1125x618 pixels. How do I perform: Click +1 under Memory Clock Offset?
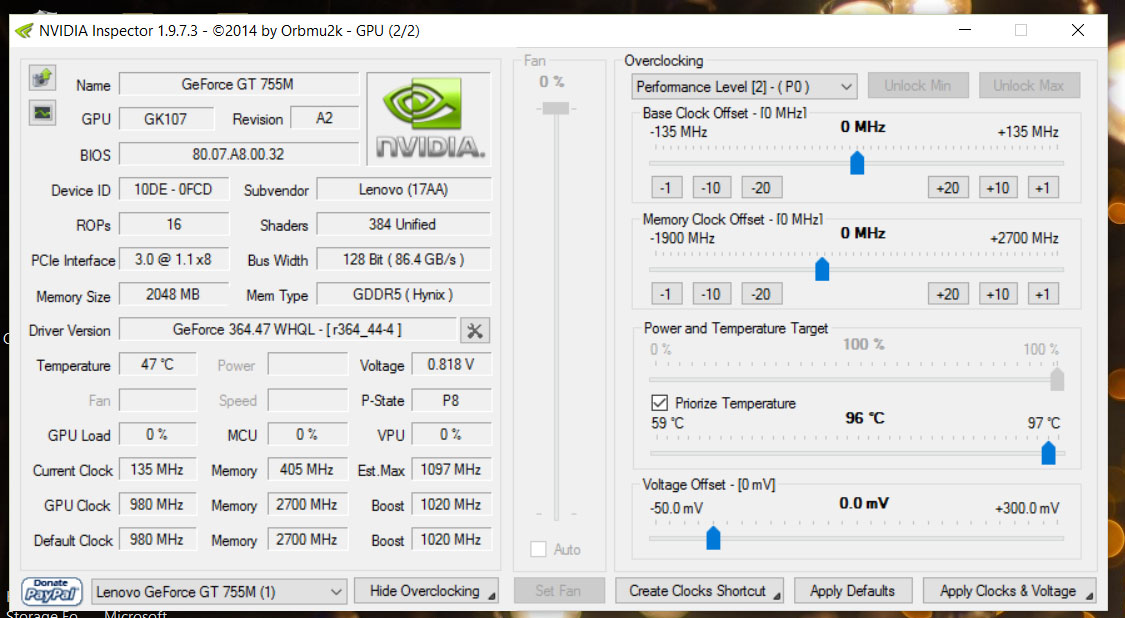coord(1043,294)
